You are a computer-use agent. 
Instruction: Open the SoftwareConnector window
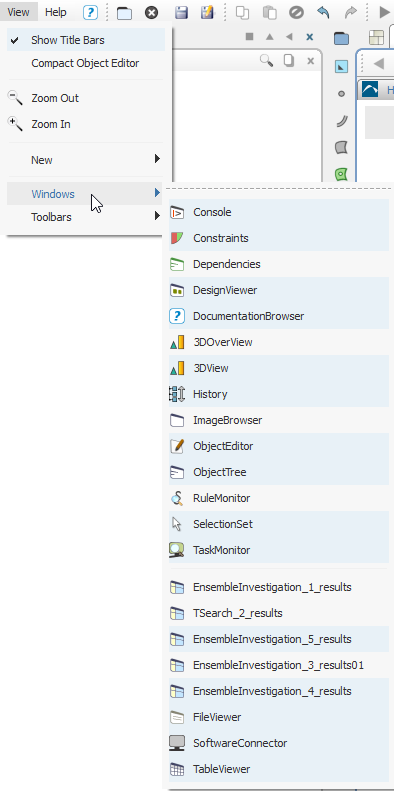[278, 744]
